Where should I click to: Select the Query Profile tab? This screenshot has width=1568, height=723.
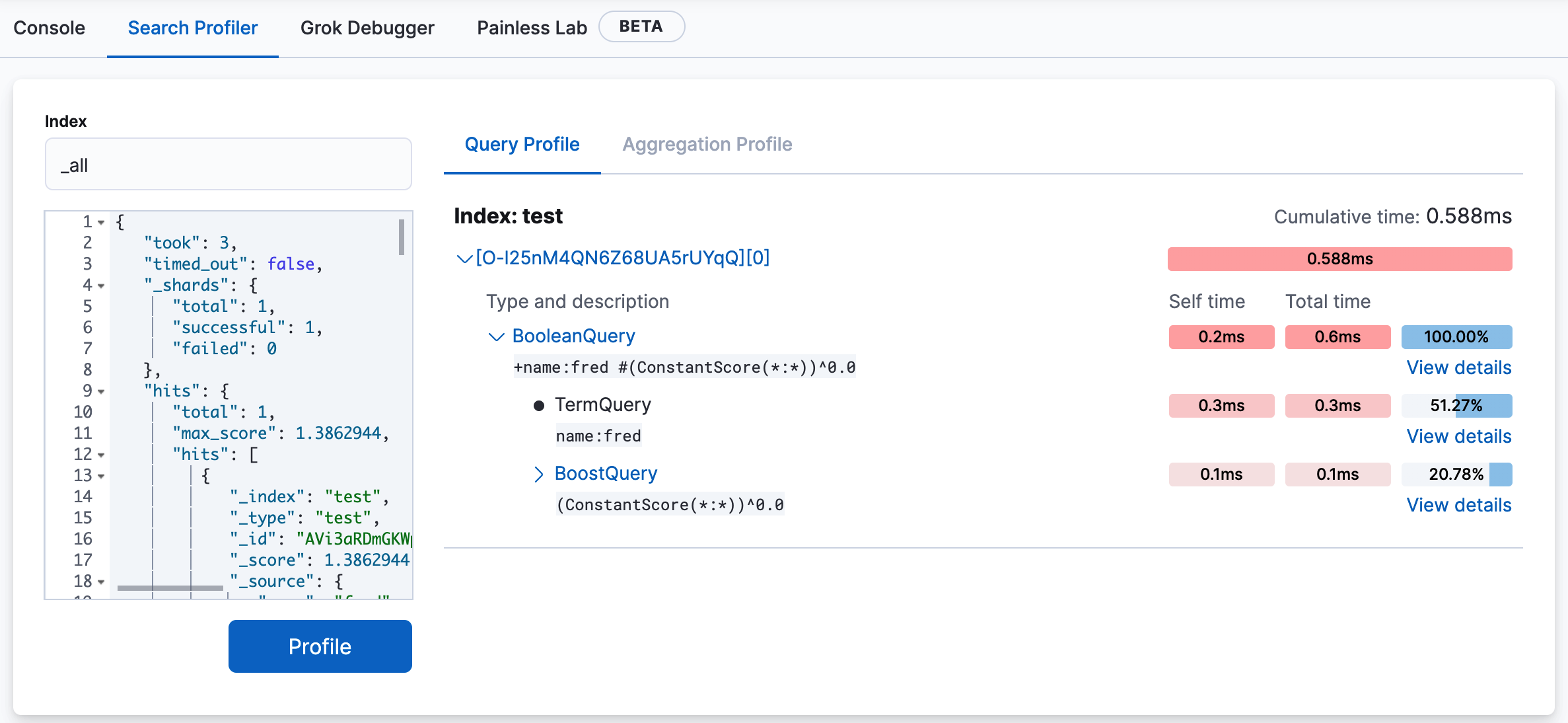[522, 144]
